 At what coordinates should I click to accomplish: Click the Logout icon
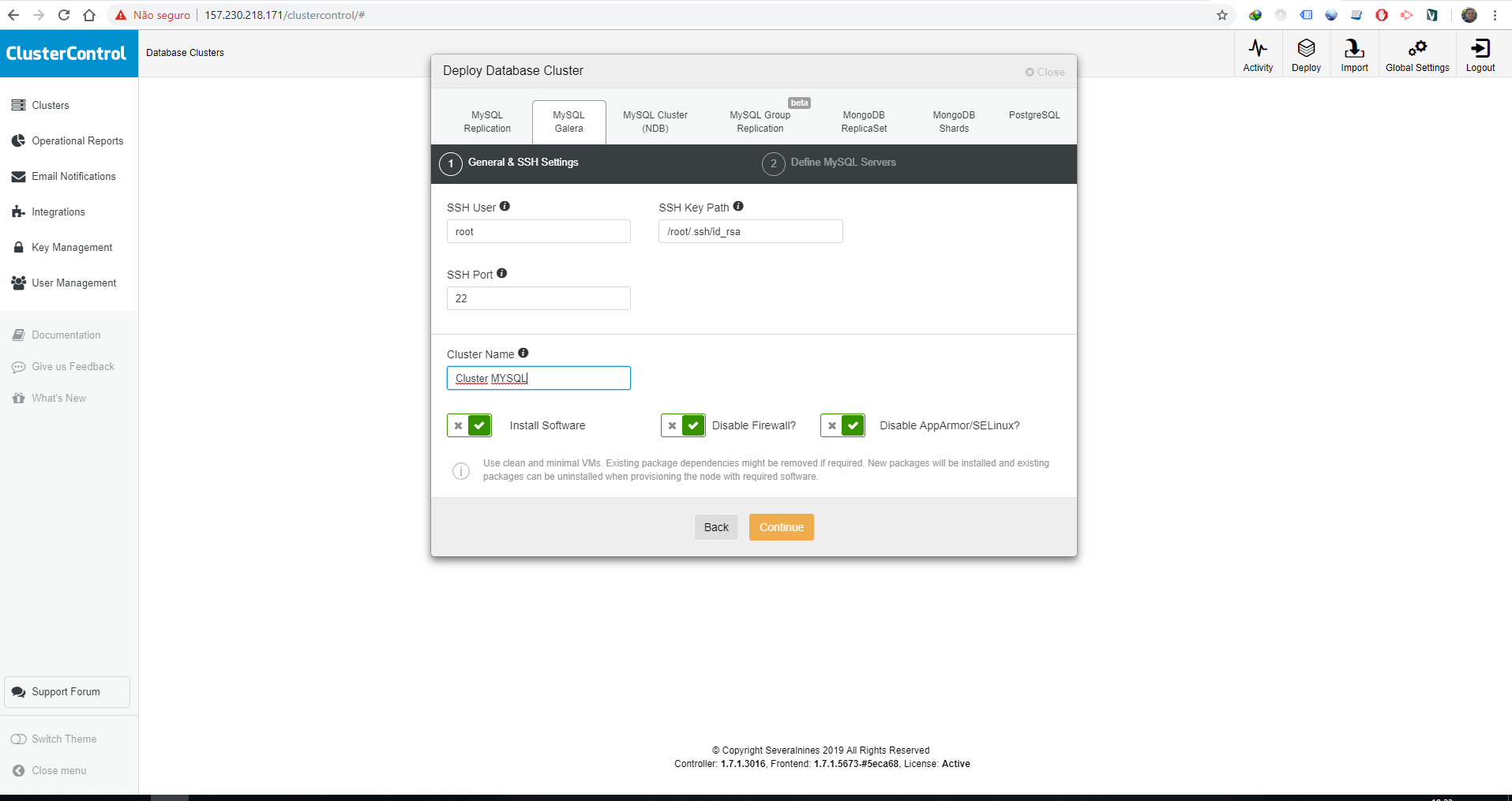pyautogui.click(x=1479, y=54)
